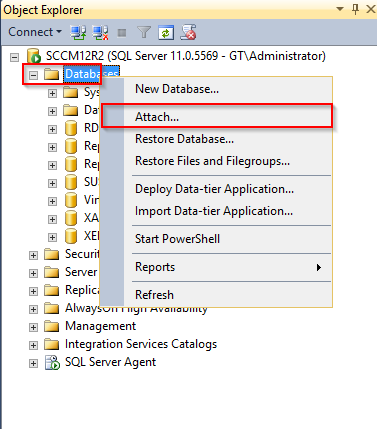Choose Start PowerShell from context menu

217,239
